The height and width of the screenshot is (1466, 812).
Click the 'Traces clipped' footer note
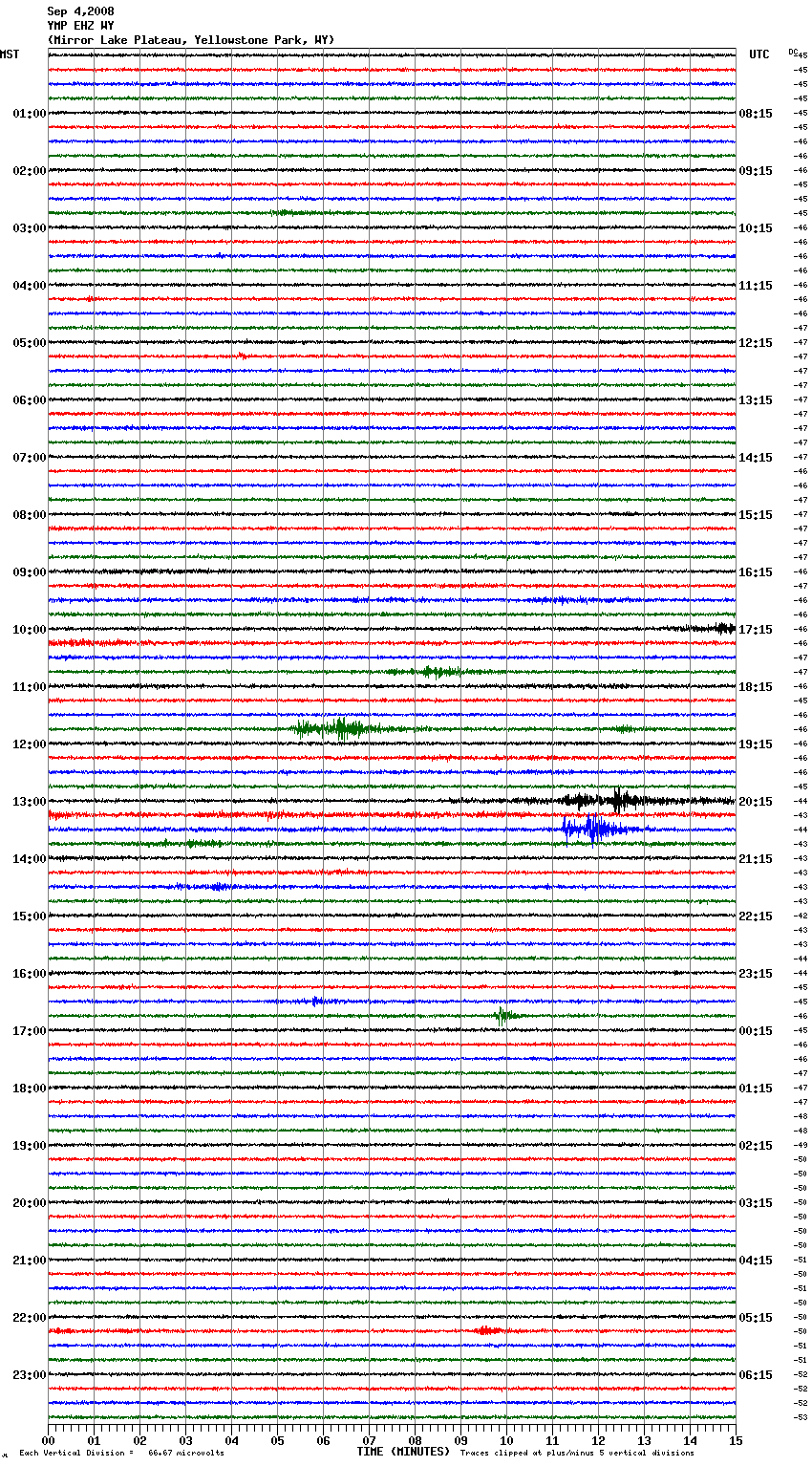(x=577, y=1454)
